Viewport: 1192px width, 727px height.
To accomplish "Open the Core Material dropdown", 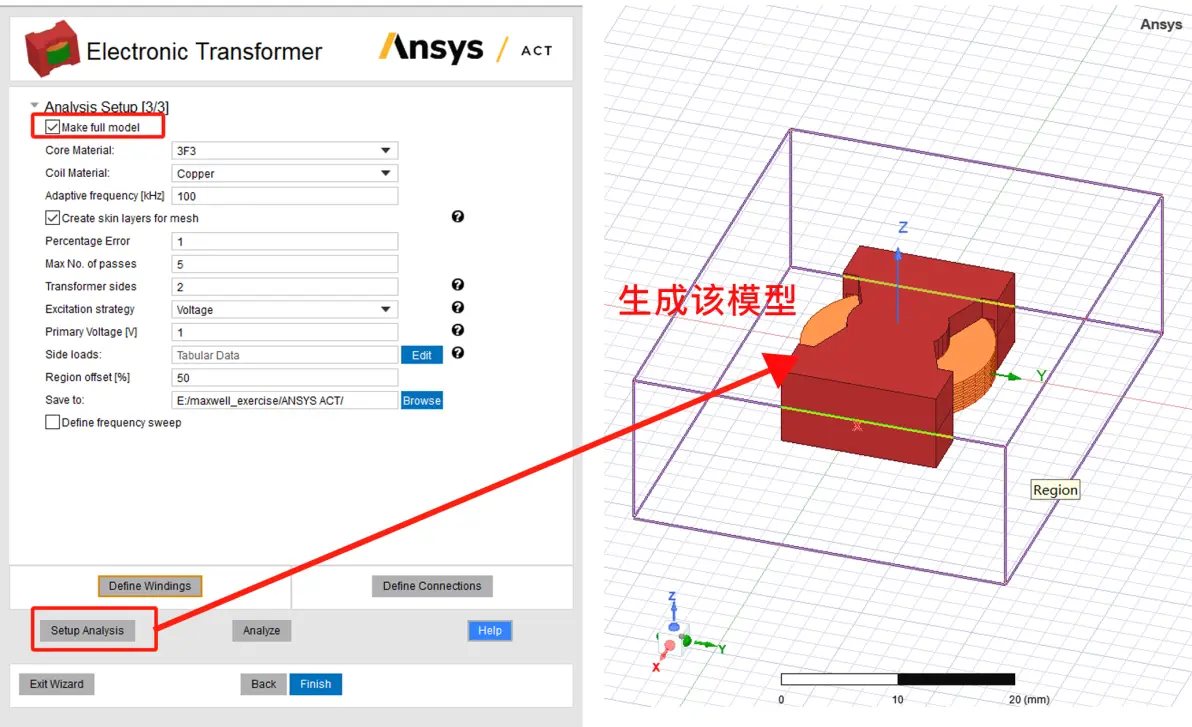I will pyautogui.click(x=284, y=151).
